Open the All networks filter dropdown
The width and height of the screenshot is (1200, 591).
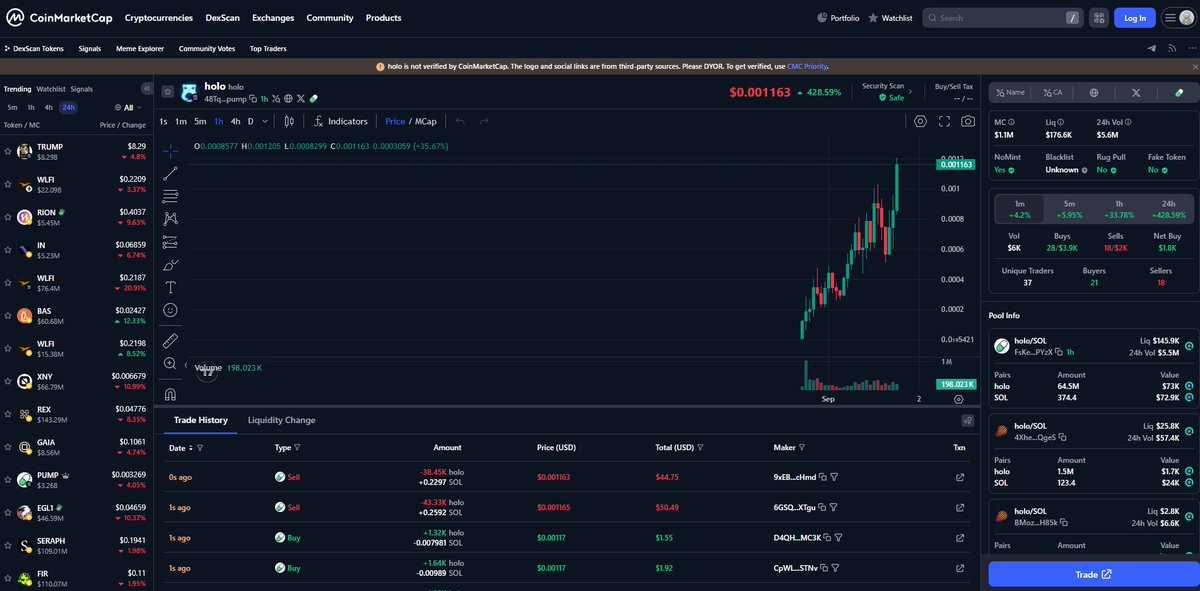129,107
